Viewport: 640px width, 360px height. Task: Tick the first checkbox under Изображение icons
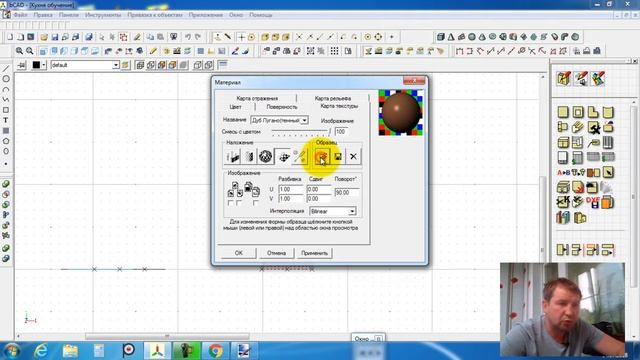pos(231,203)
